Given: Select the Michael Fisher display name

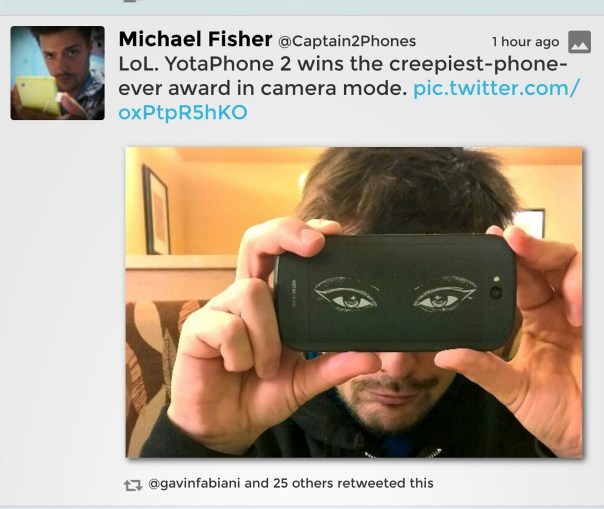Looking at the screenshot, I should pos(195,39).
